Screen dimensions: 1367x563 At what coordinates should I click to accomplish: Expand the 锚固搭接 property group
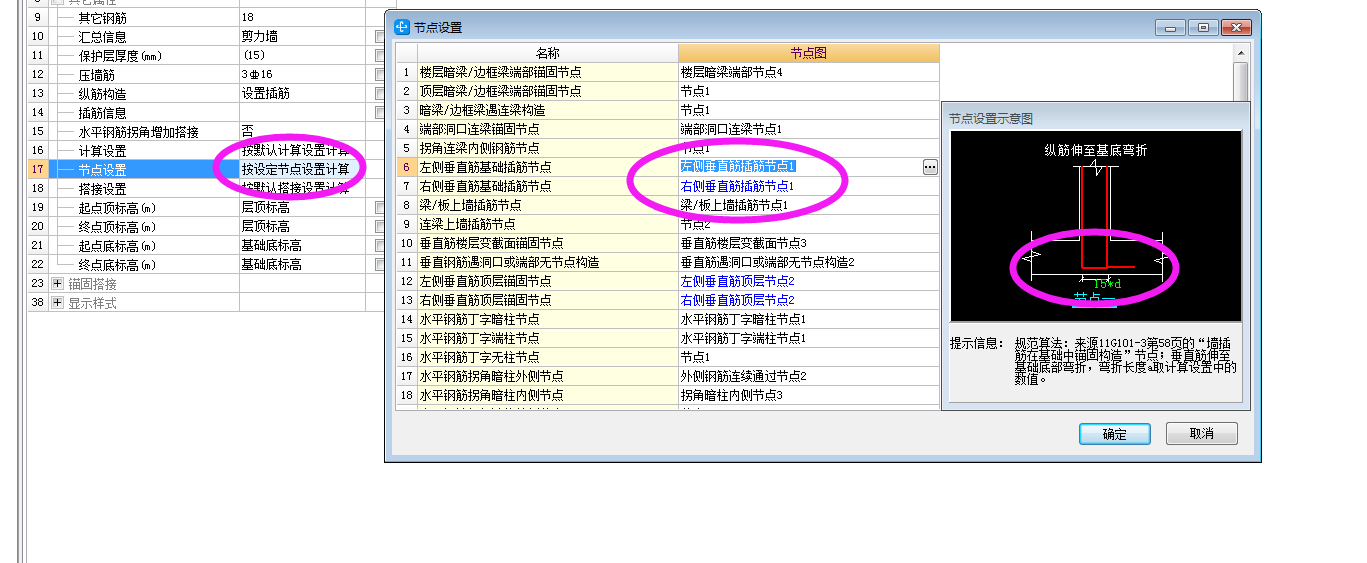57,284
